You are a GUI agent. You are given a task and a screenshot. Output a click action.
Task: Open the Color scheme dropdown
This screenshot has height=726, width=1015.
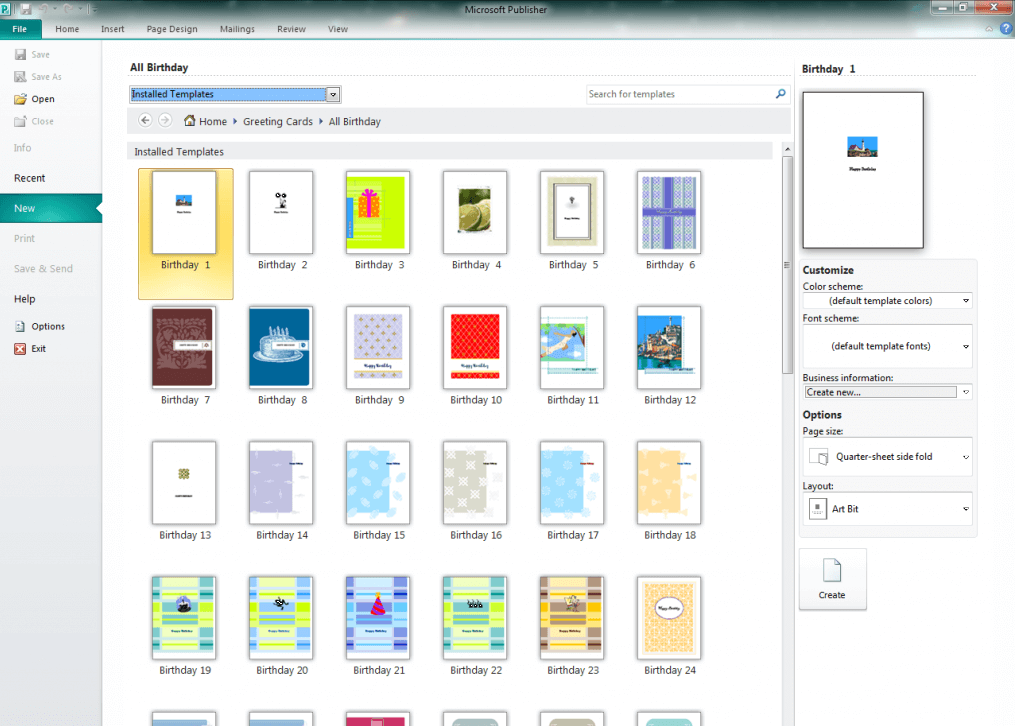966,301
